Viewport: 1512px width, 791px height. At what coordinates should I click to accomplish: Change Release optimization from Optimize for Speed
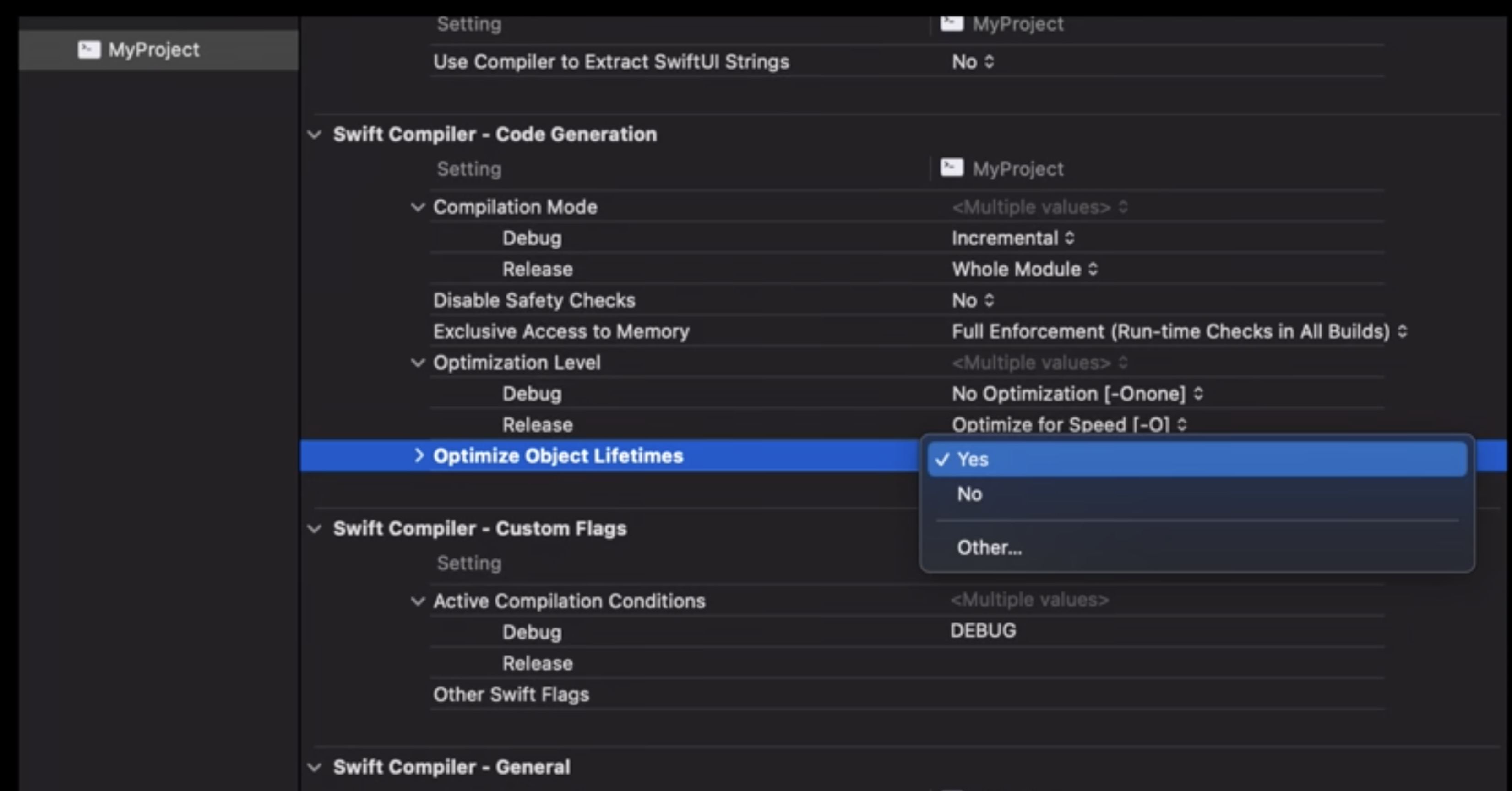point(1069,424)
